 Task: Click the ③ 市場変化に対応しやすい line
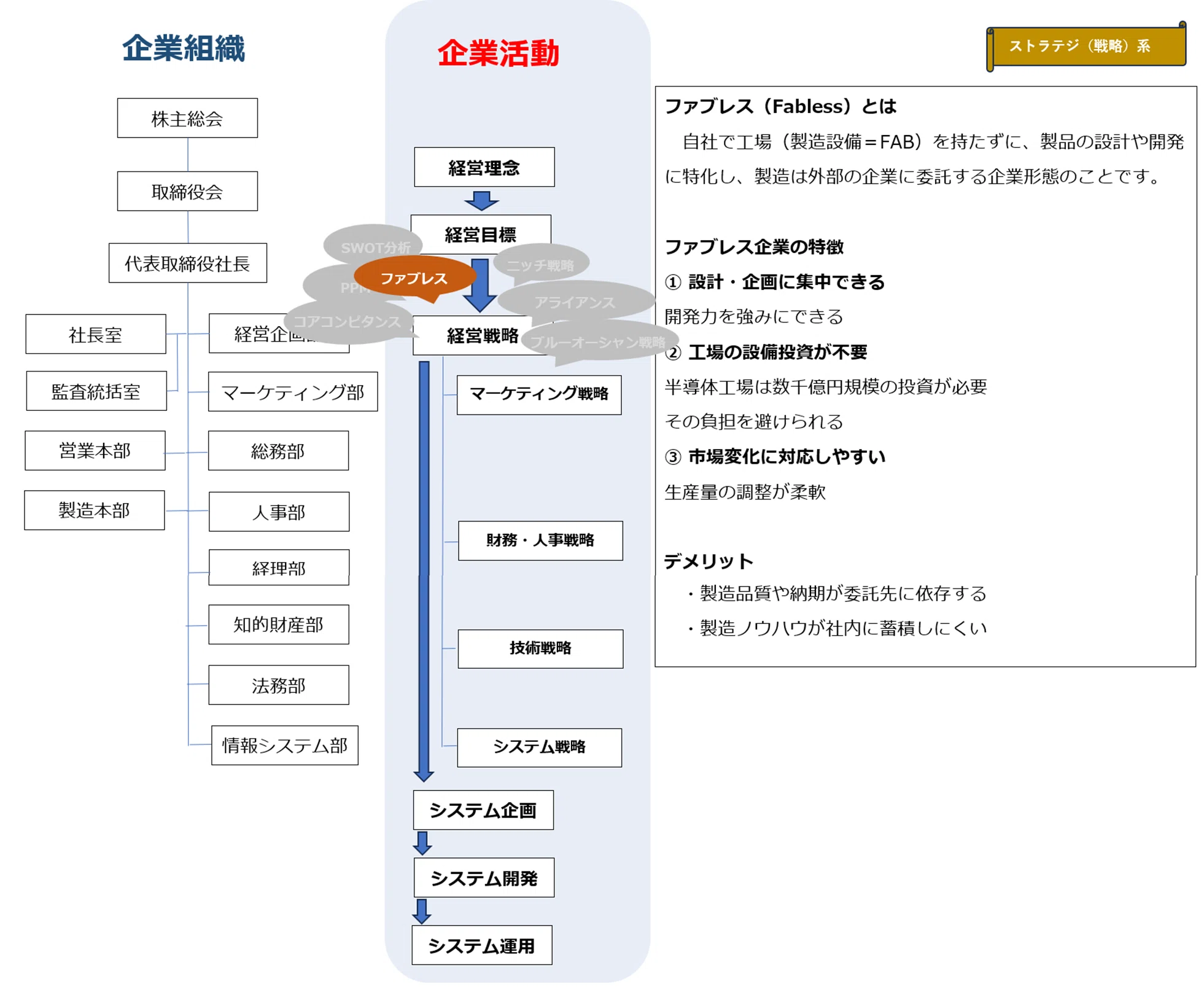click(x=775, y=456)
